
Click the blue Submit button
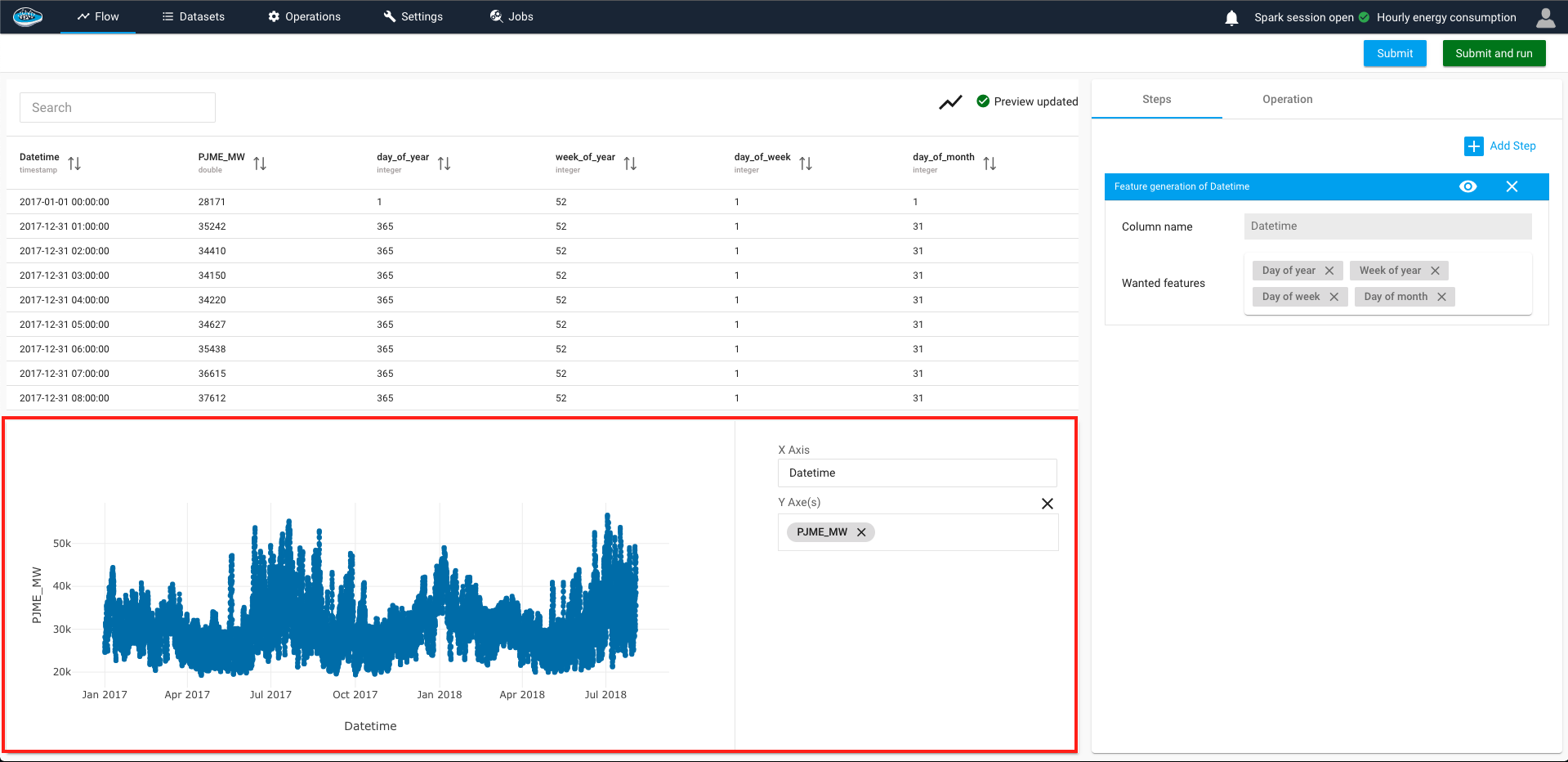click(x=1394, y=53)
